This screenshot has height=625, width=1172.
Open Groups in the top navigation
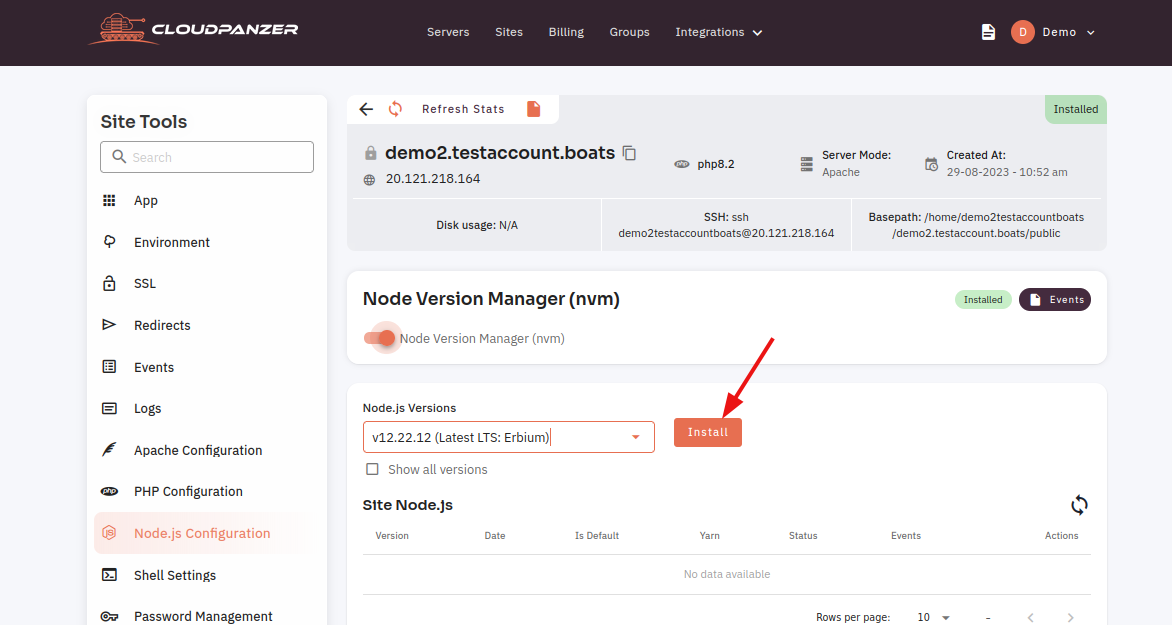click(629, 32)
